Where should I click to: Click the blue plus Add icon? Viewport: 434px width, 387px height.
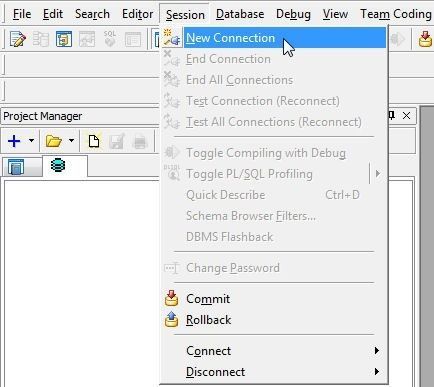pos(14,141)
